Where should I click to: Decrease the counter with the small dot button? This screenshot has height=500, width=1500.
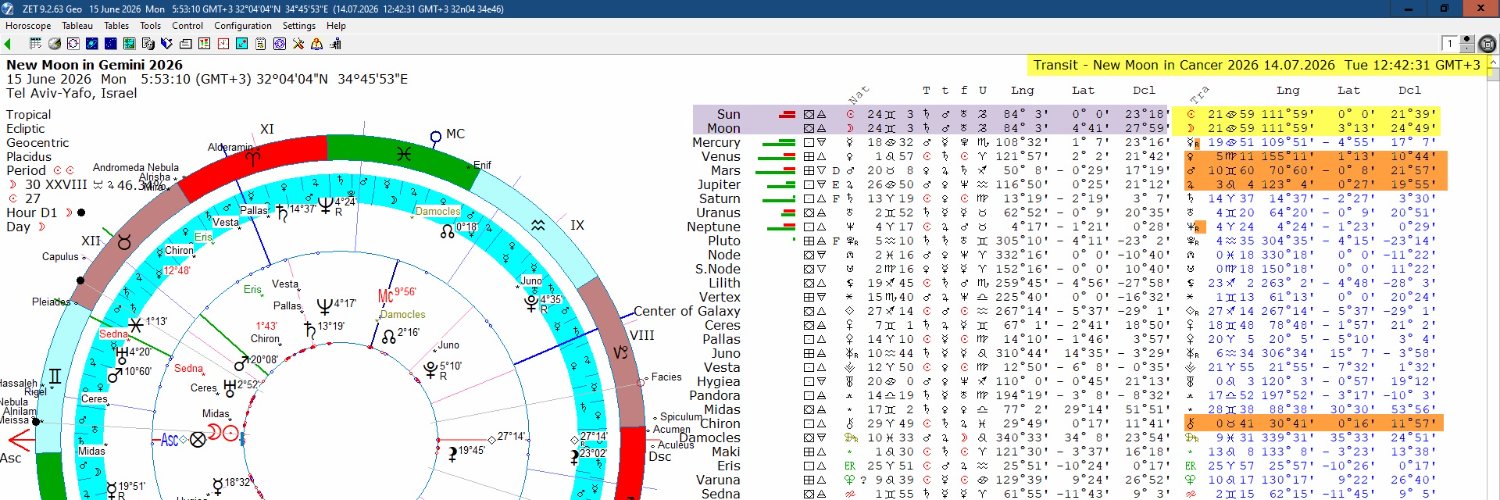click(1467, 48)
